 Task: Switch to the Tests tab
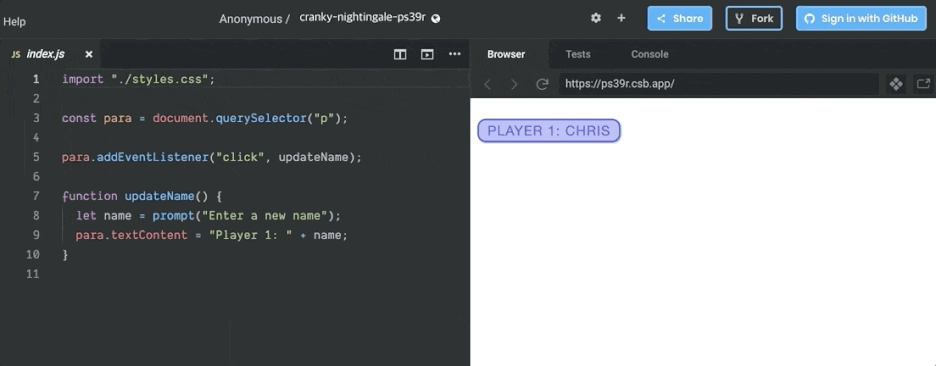pyautogui.click(x=578, y=54)
